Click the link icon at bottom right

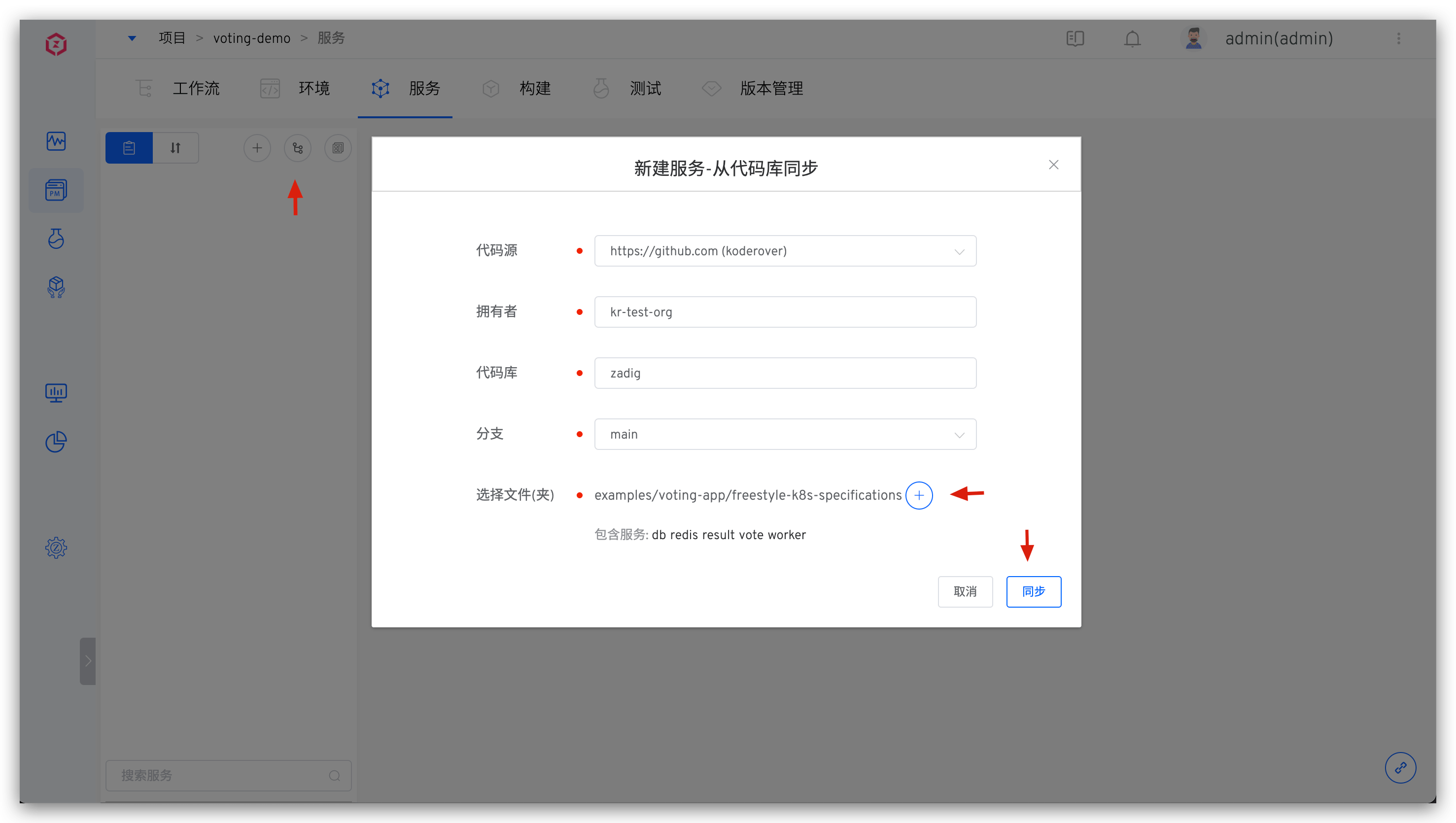pos(1401,768)
